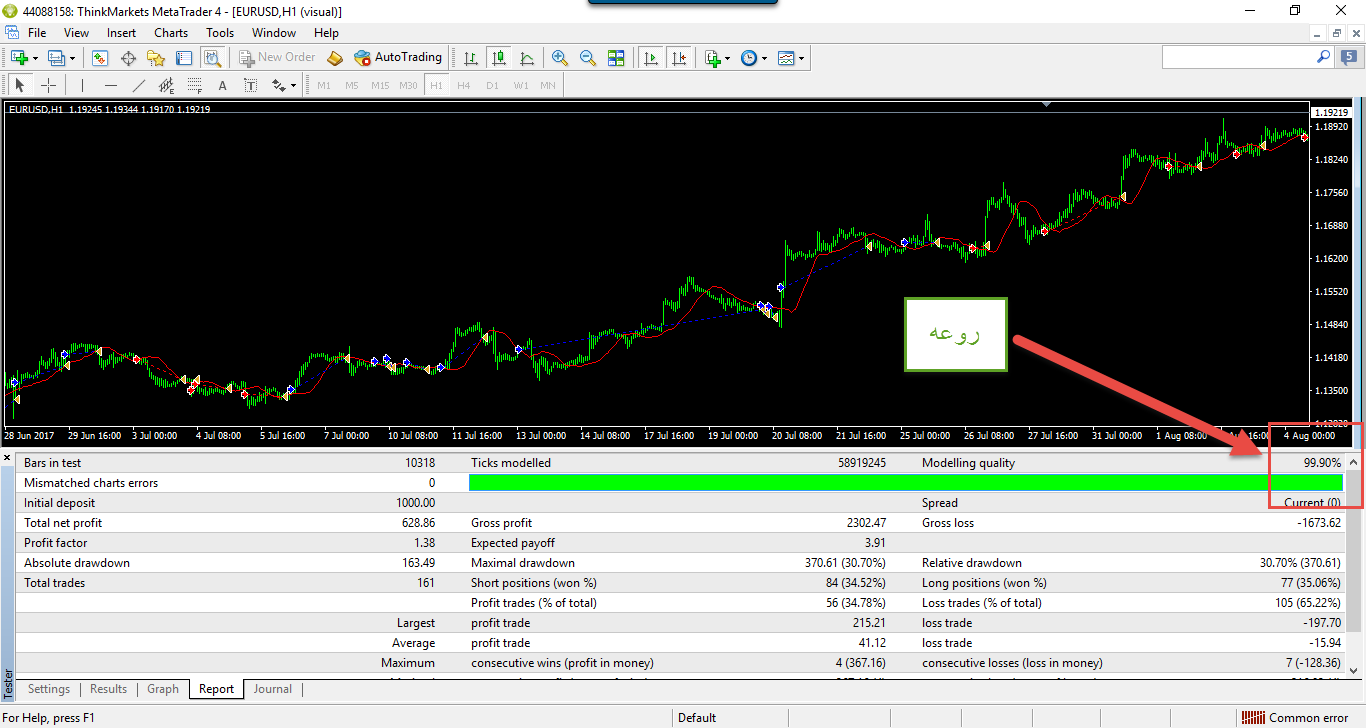
Task: Switch to the Journal tab
Action: [272, 689]
